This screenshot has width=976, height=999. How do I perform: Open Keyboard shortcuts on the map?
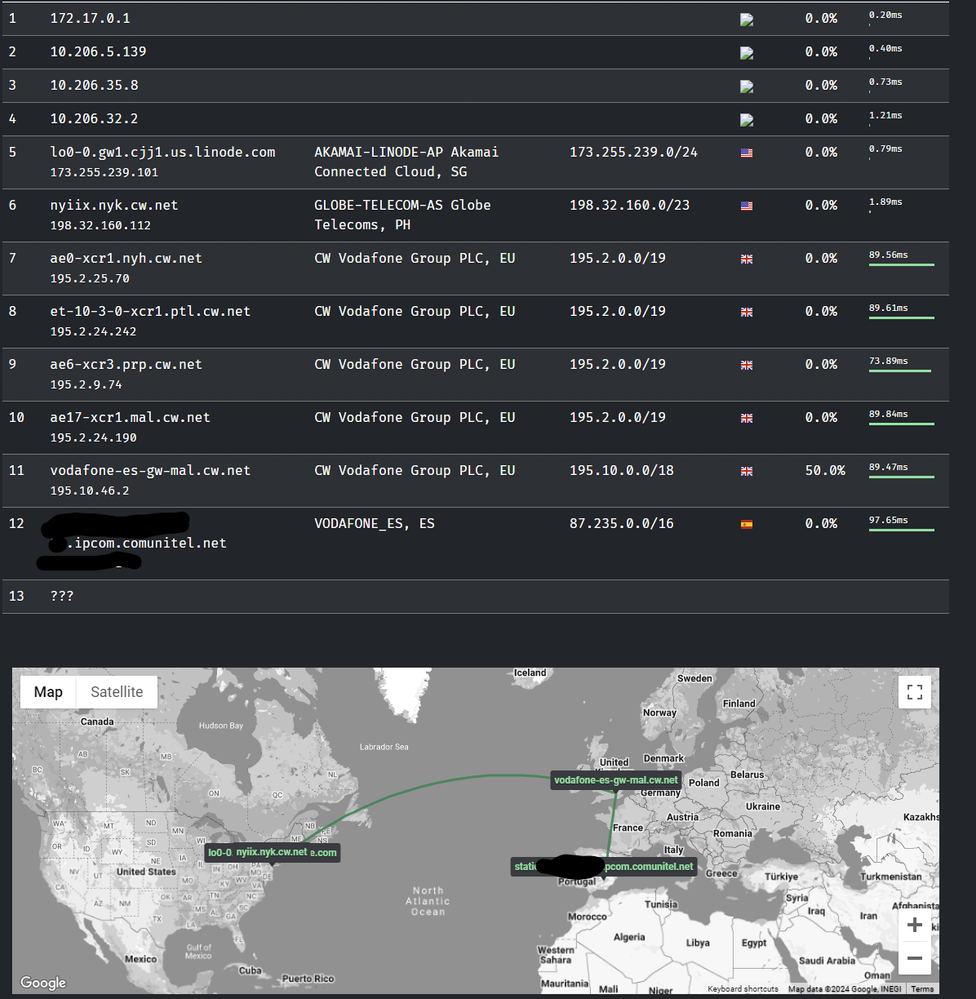pyautogui.click(x=742, y=989)
